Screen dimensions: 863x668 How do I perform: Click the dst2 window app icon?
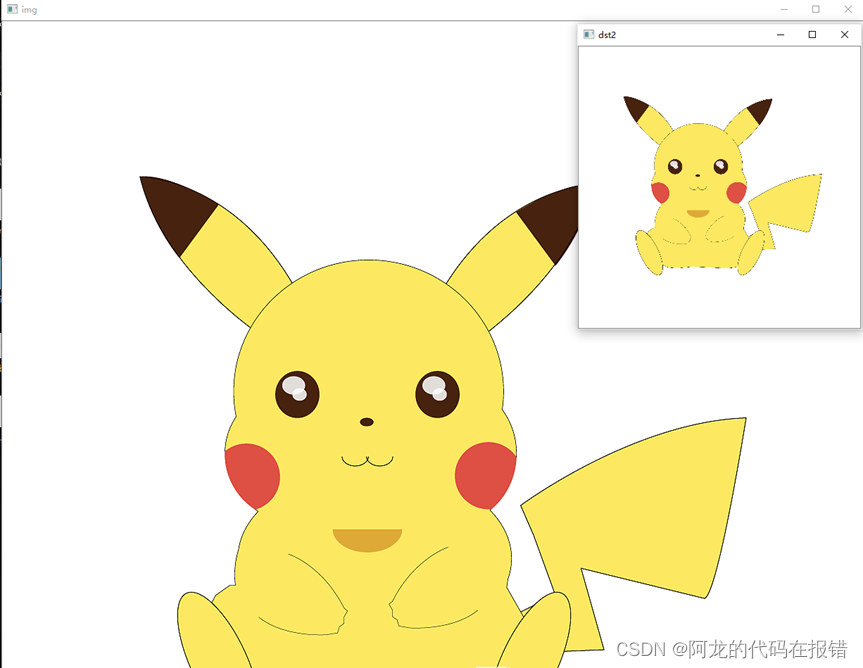click(x=588, y=35)
